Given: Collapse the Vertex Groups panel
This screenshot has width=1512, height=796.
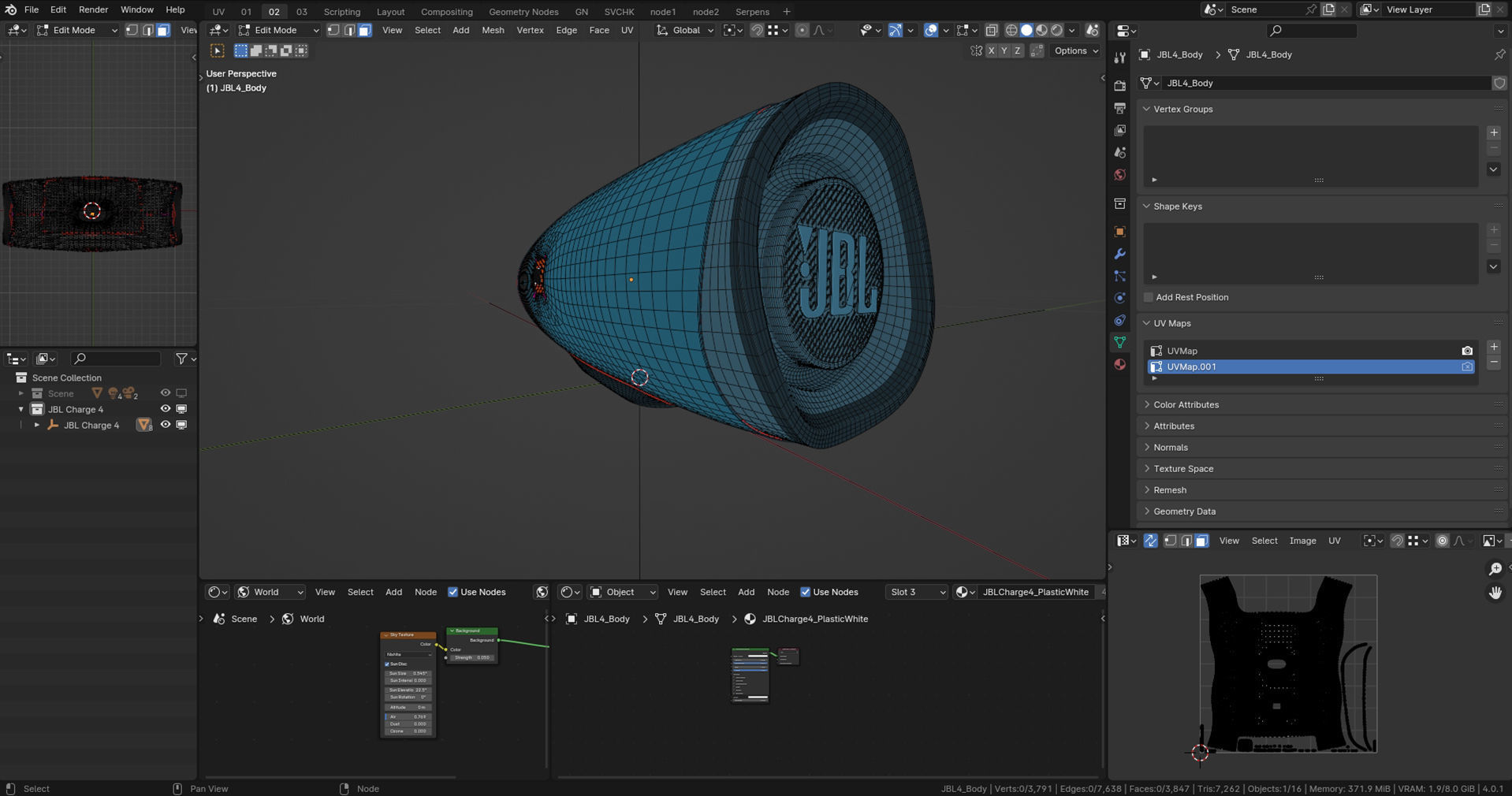Looking at the screenshot, I should click(1182, 109).
